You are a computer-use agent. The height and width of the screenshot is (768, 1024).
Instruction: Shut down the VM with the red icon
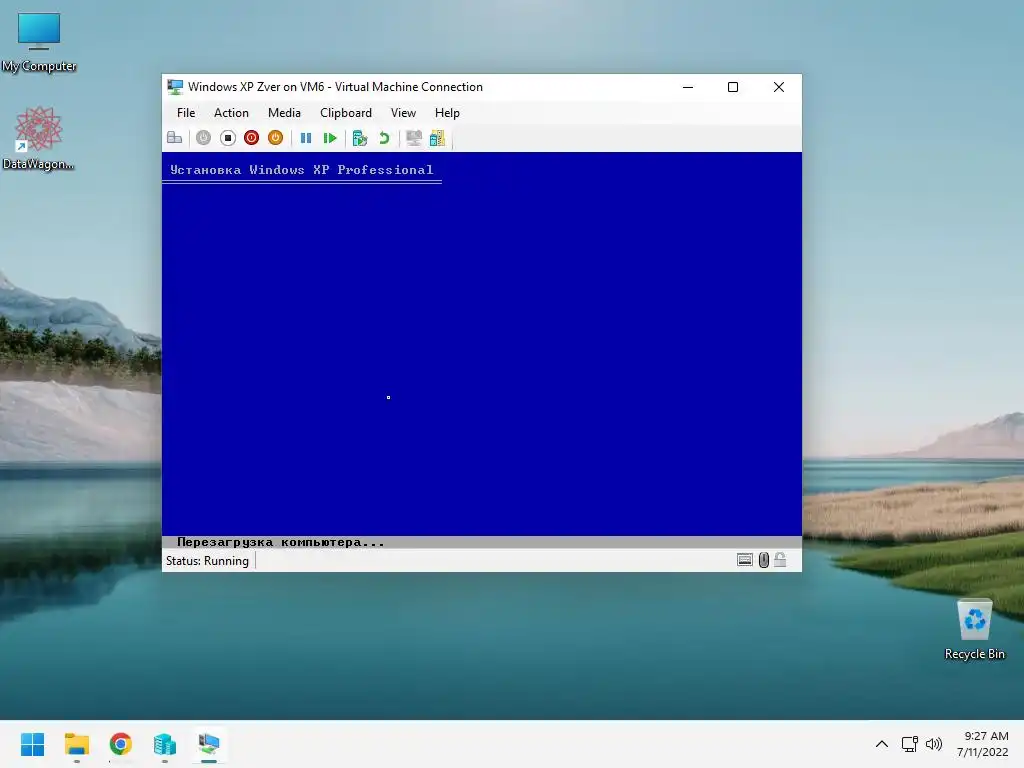[251, 138]
